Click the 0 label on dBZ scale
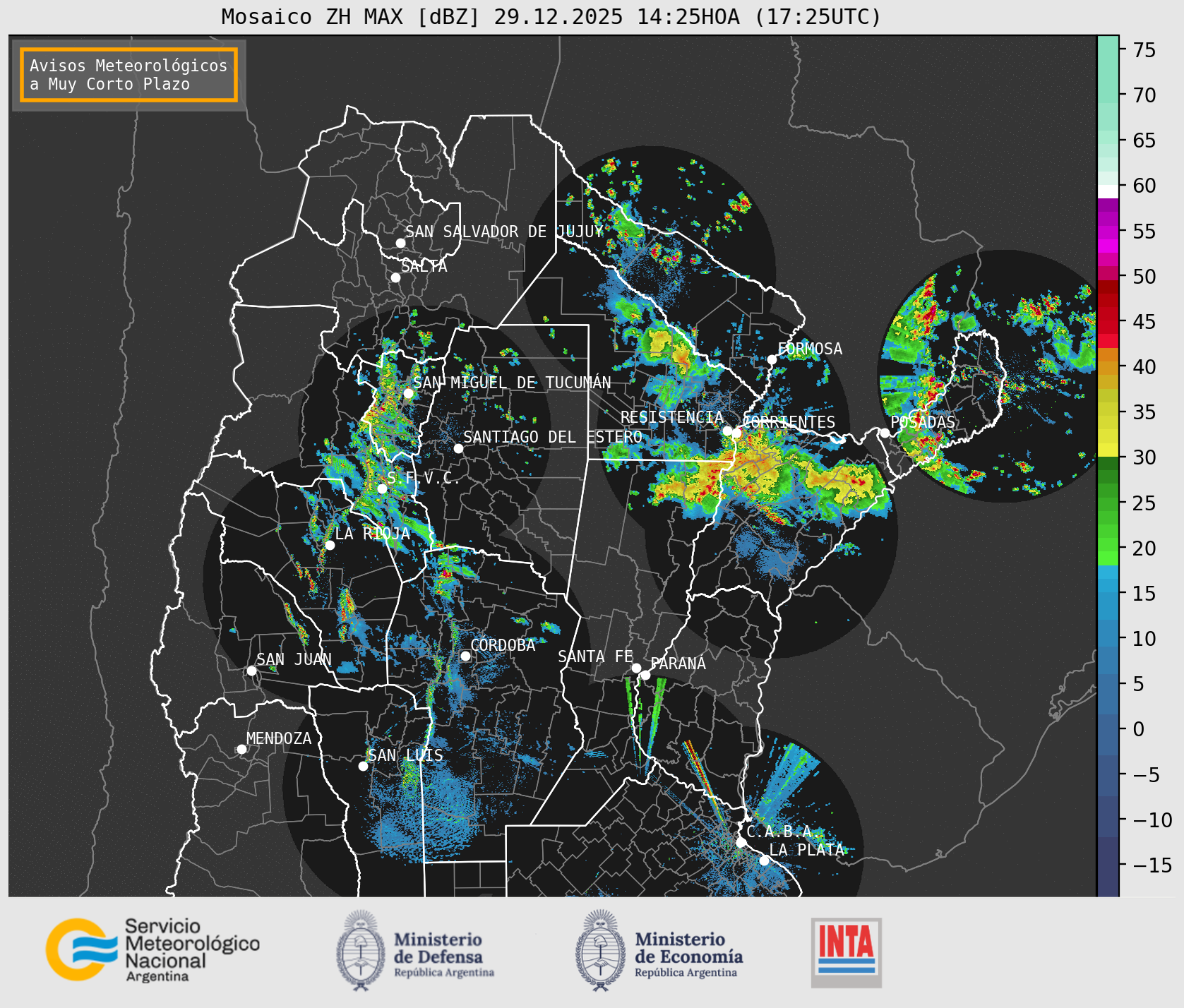 (1138, 729)
